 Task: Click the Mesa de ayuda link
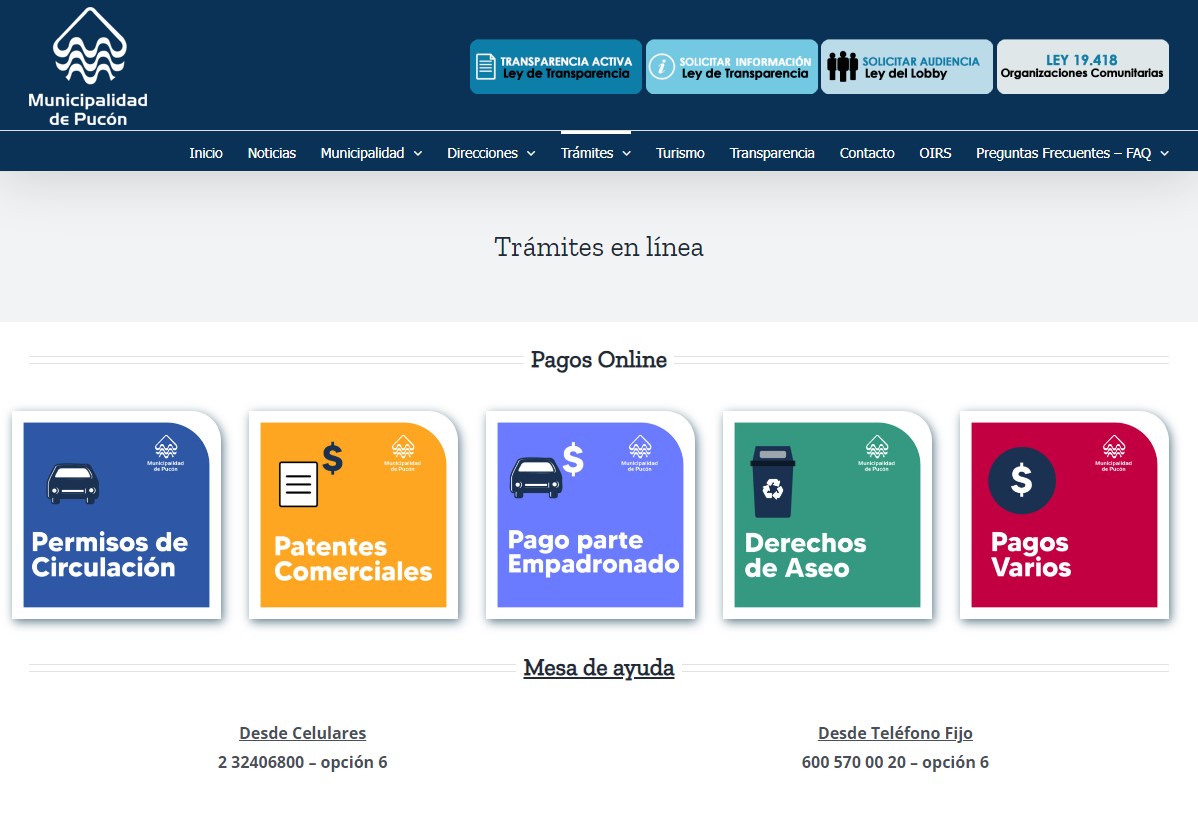(598, 668)
